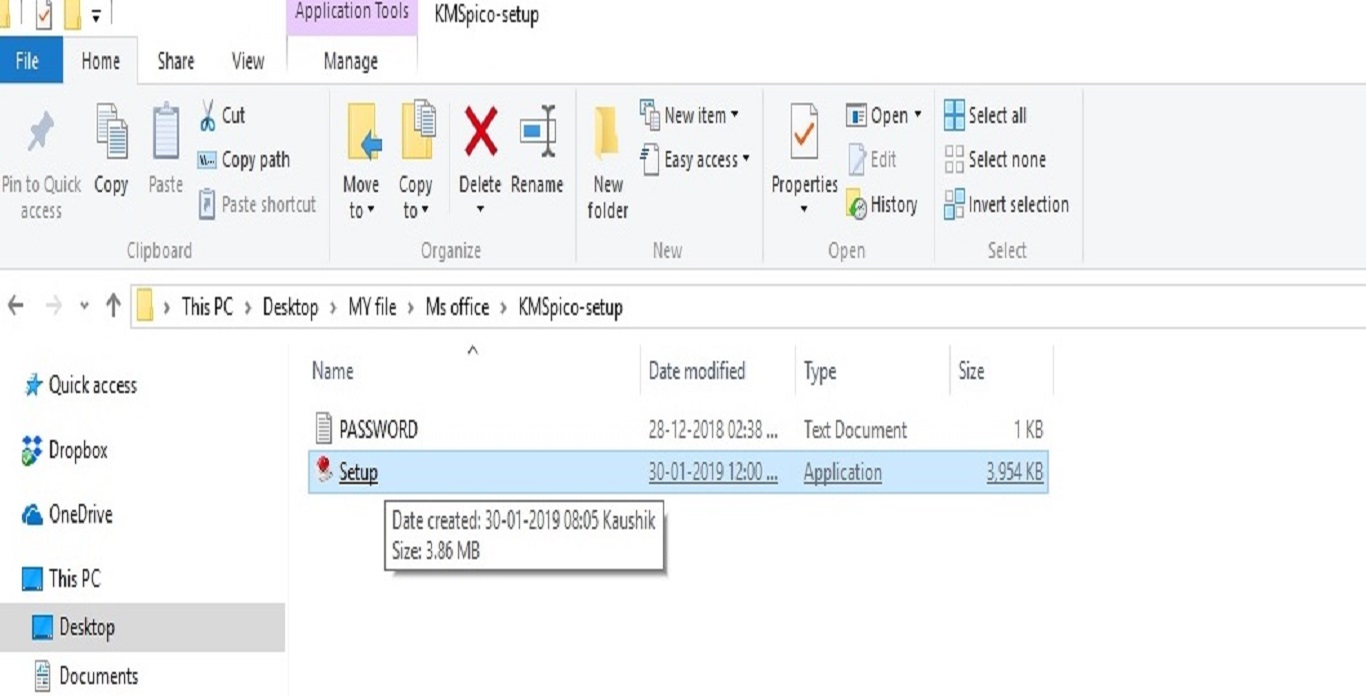Click Select all in the Select group
The width and height of the screenshot is (1366, 696).
[986, 115]
